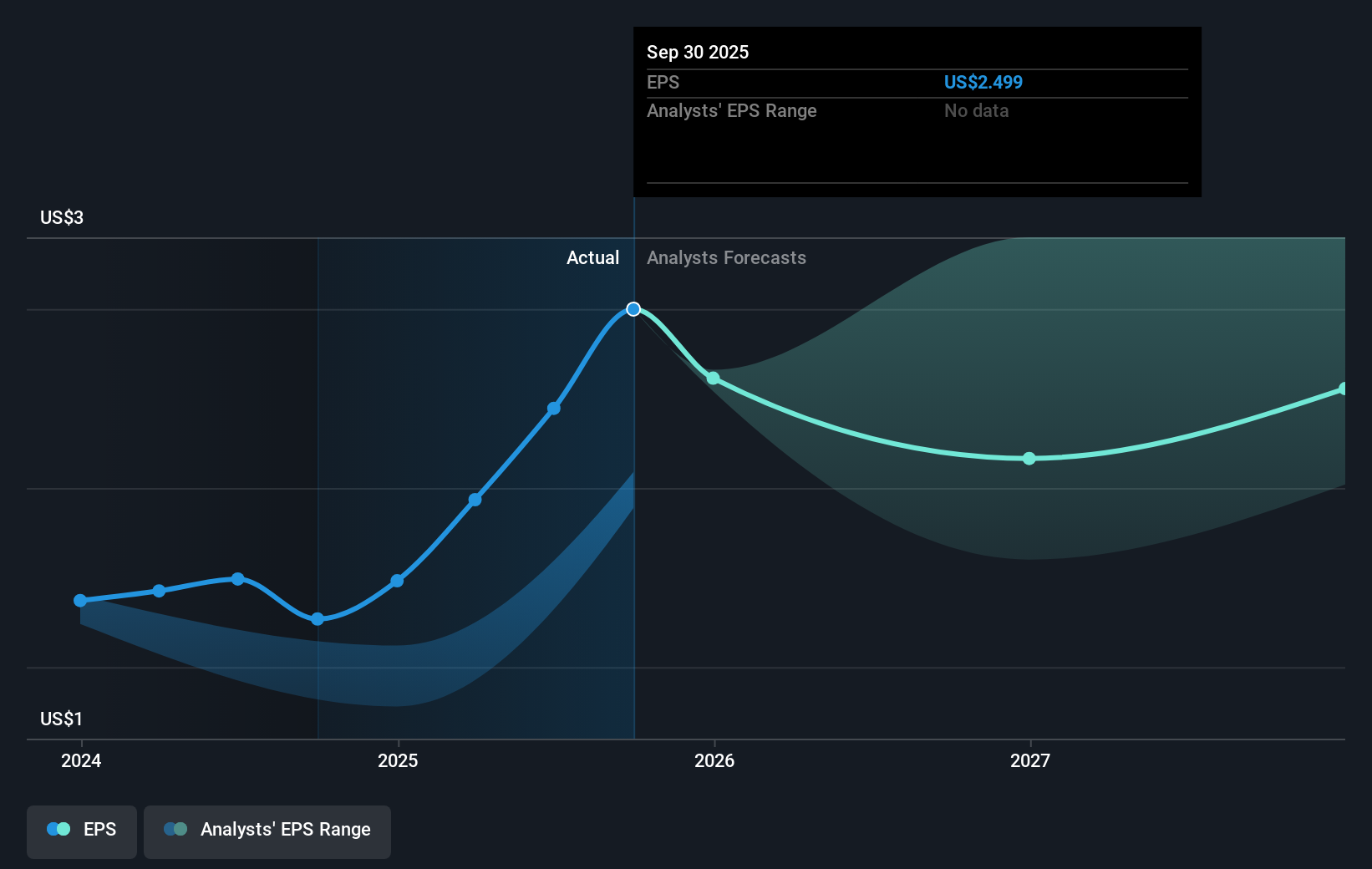Click the US$1 y-axis label
The image size is (1372, 869).
click(62, 719)
